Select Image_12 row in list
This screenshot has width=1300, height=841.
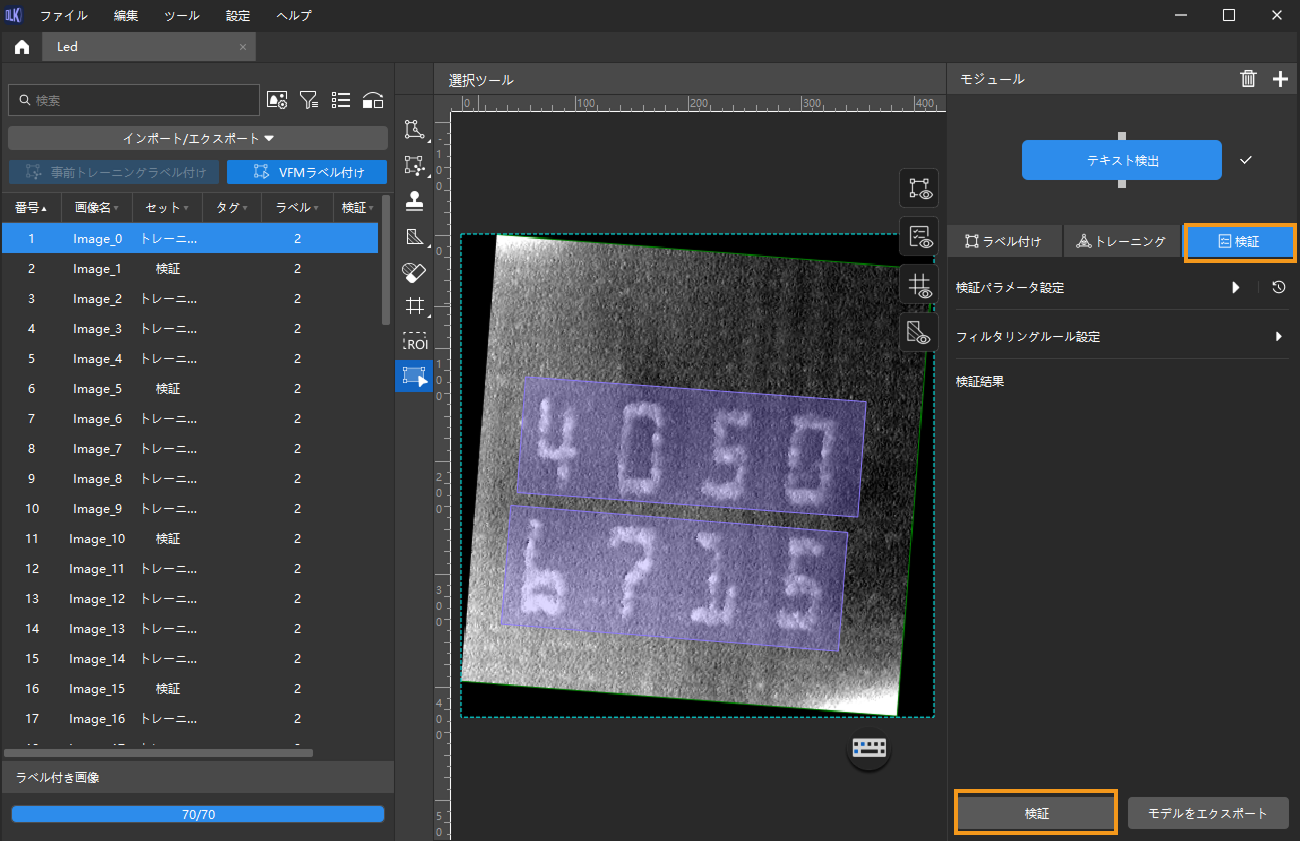point(190,599)
